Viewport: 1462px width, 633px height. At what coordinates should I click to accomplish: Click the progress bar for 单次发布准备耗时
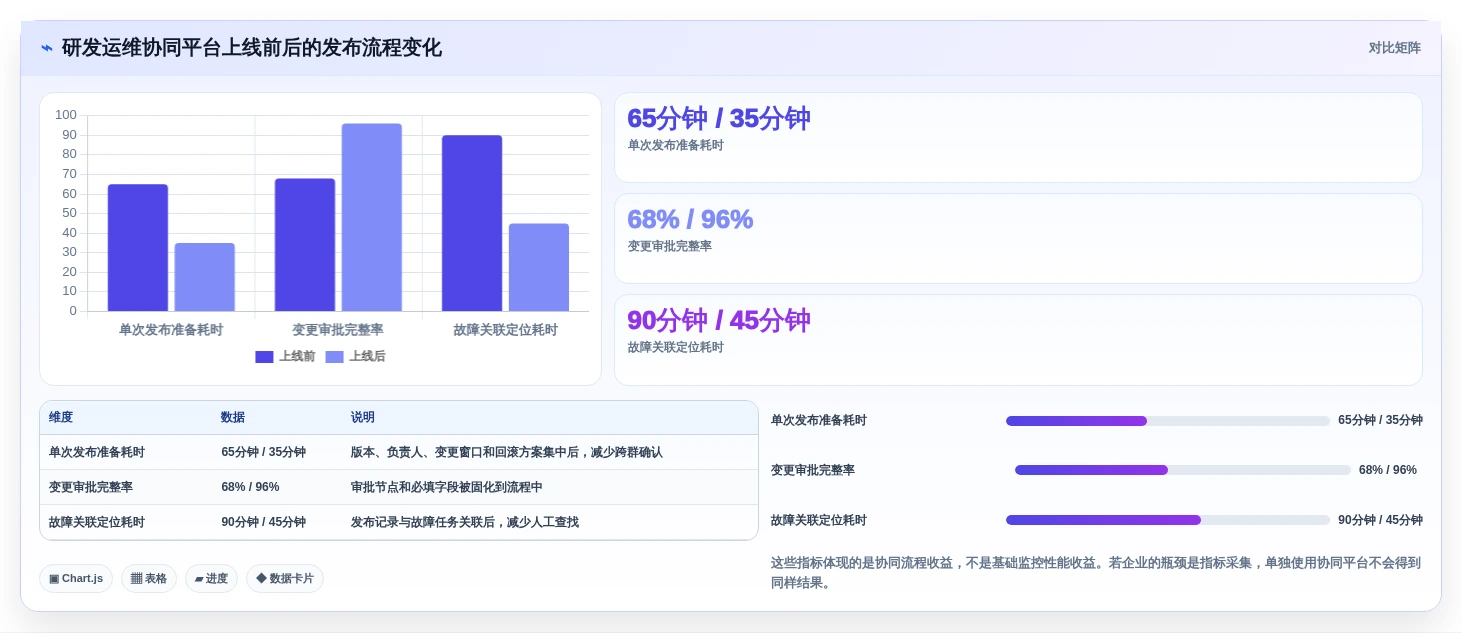[1168, 421]
